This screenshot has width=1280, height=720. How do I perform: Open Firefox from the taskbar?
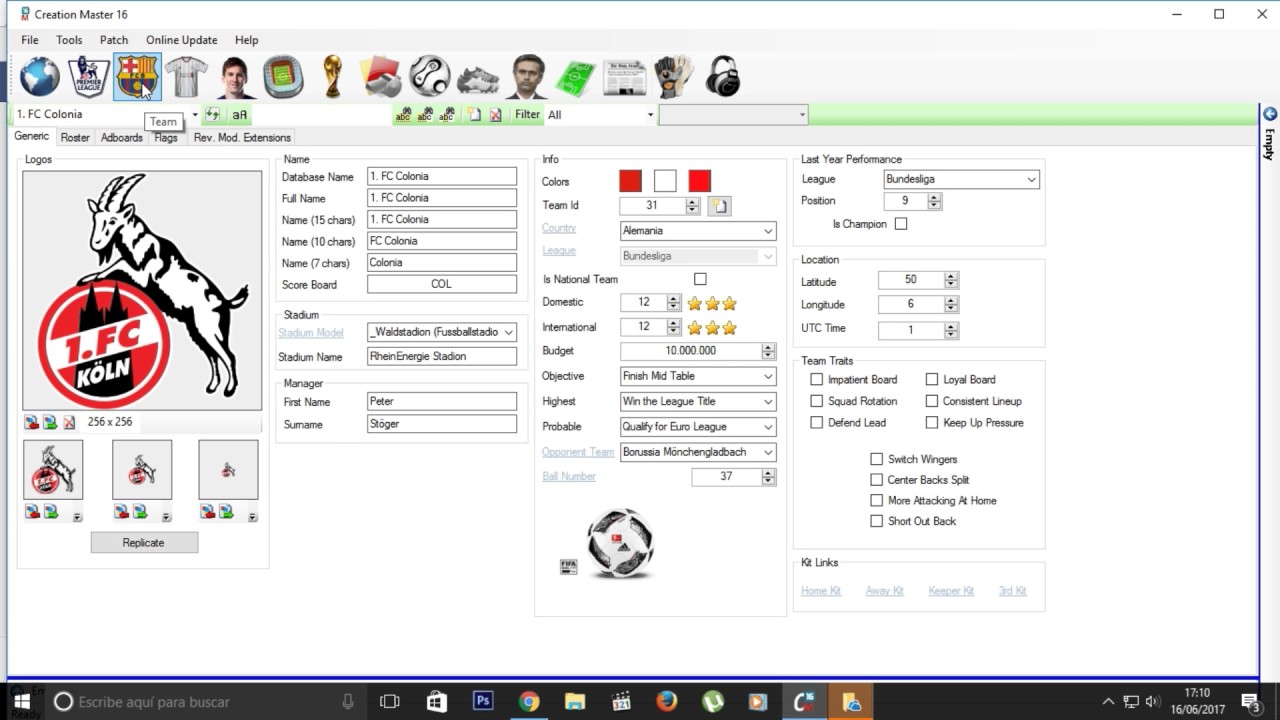click(667, 702)
